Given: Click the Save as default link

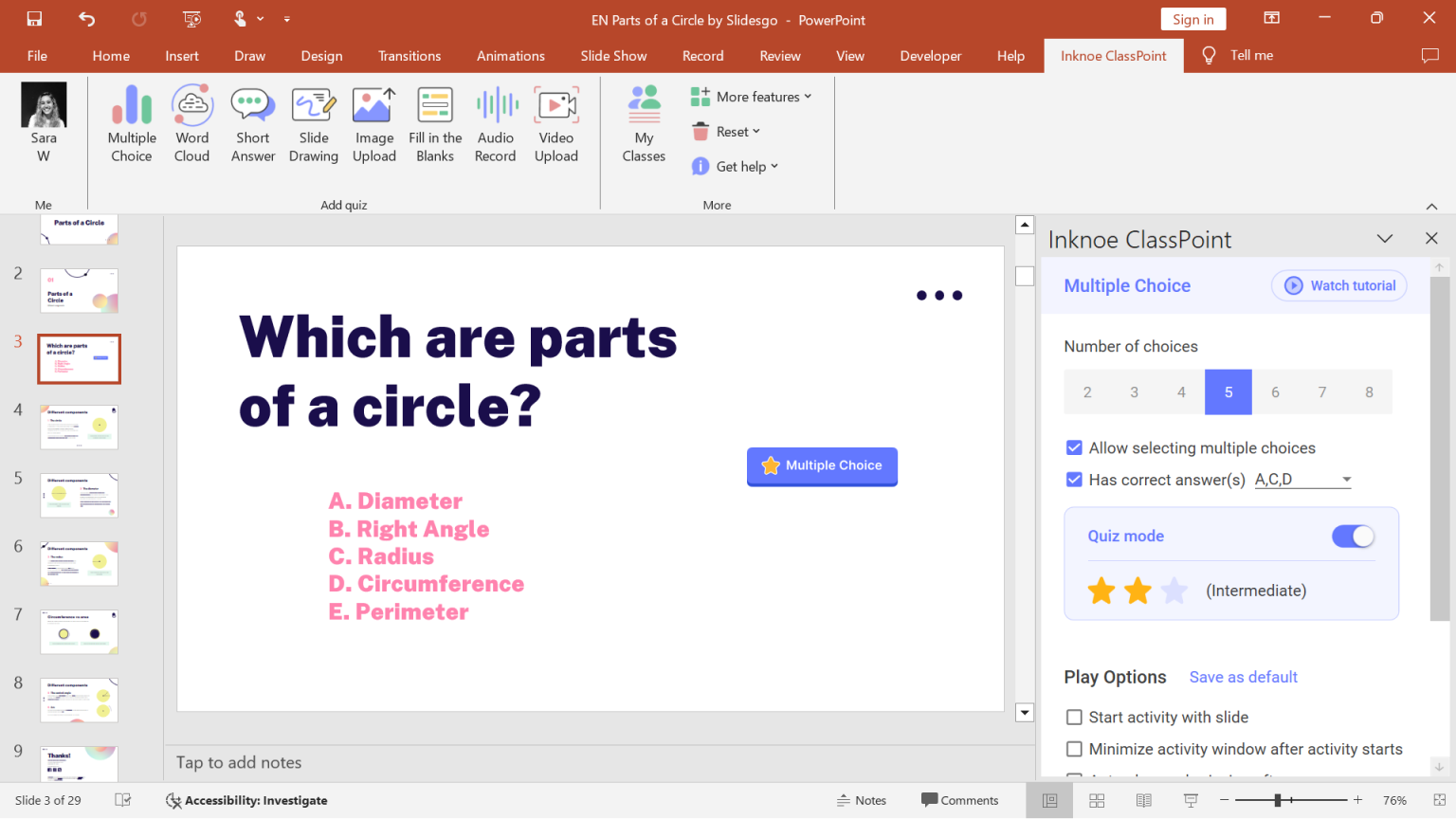Looking at the screenshot, I should click(x=1244, y=677).
